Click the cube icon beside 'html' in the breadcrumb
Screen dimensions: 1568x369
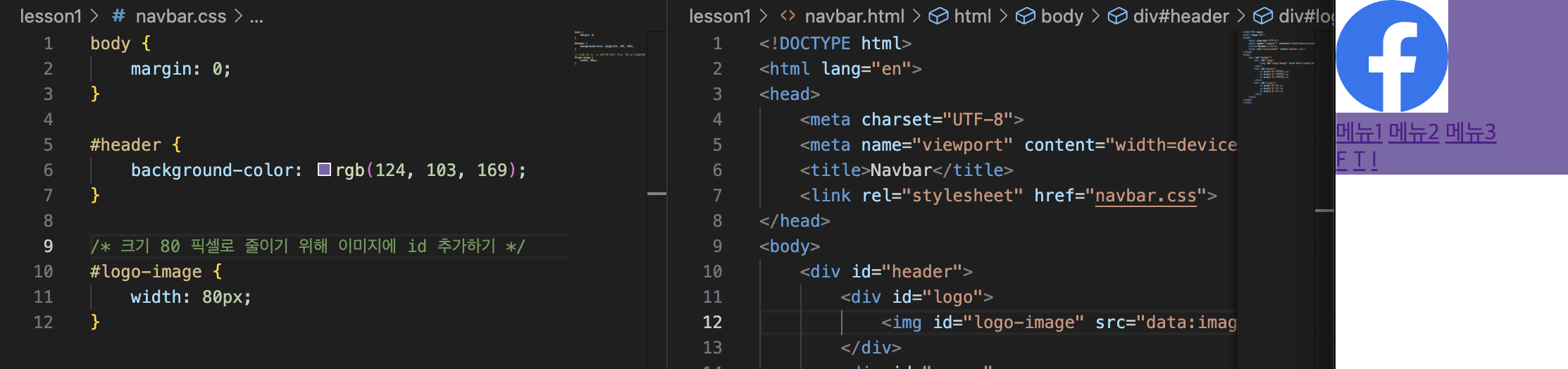(x=938, y=15)
